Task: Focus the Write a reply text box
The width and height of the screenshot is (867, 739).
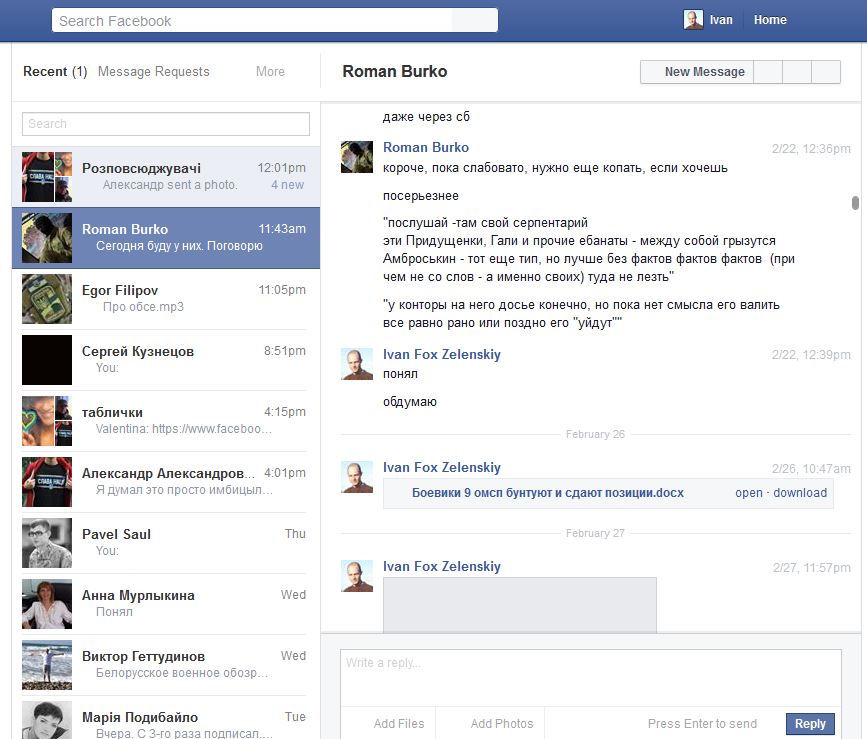Action: pyautogui.click(x=590, y=678)
